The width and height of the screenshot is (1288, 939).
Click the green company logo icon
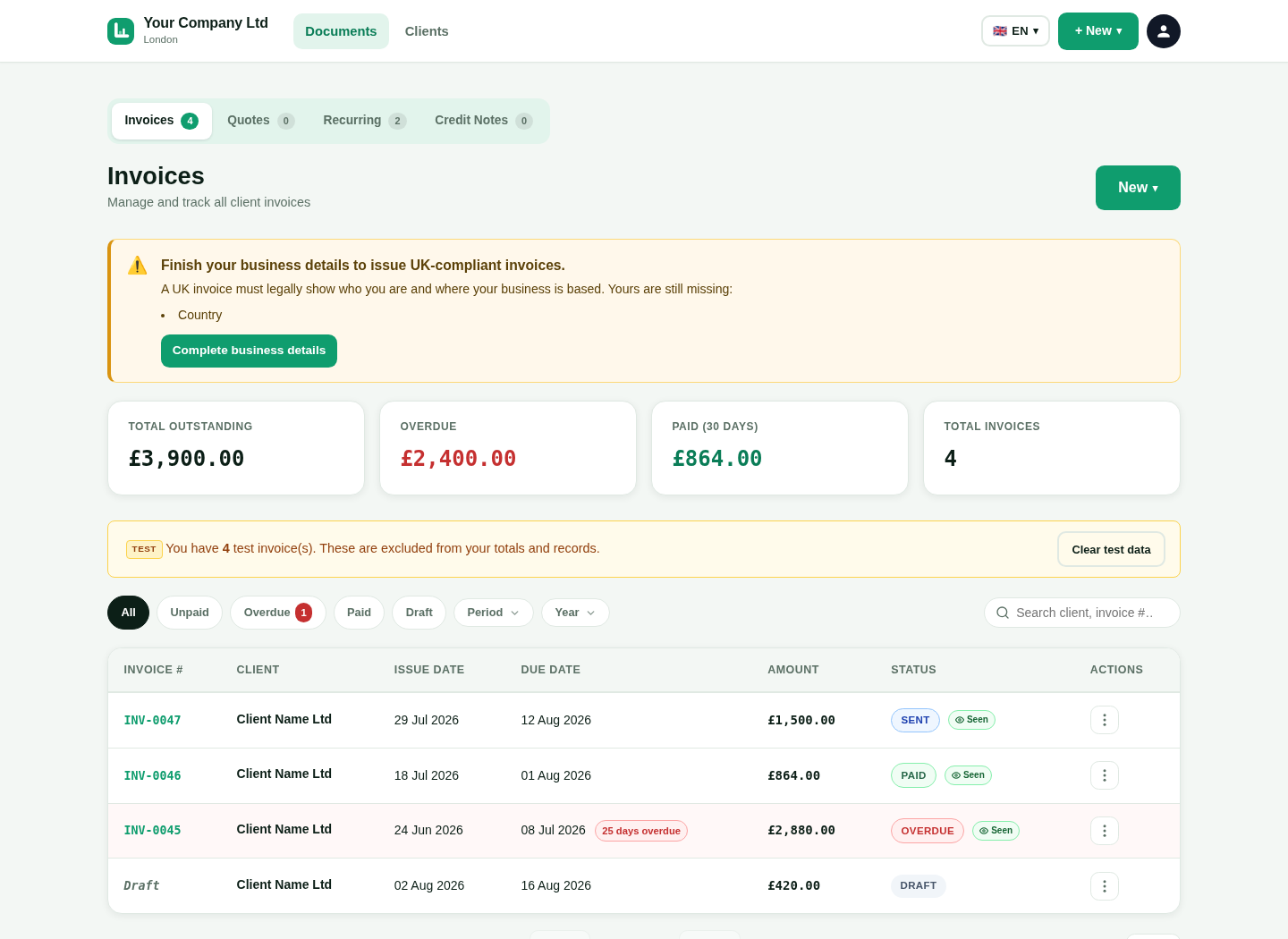point(121,31)
